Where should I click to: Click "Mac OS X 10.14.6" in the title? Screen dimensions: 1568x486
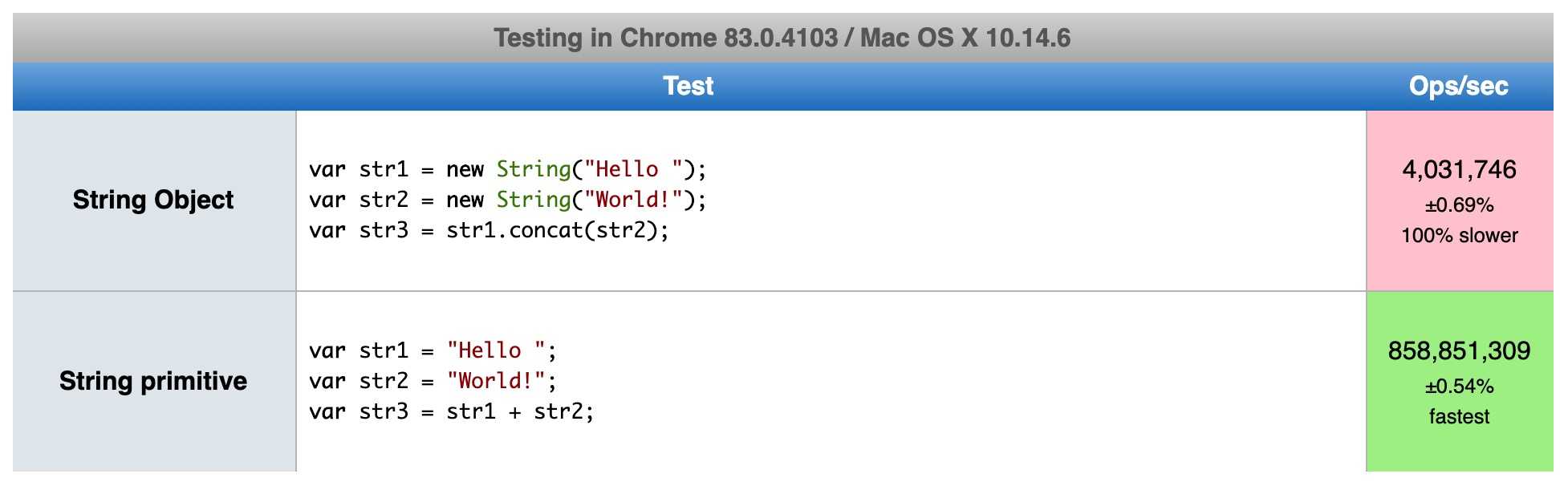965,38
